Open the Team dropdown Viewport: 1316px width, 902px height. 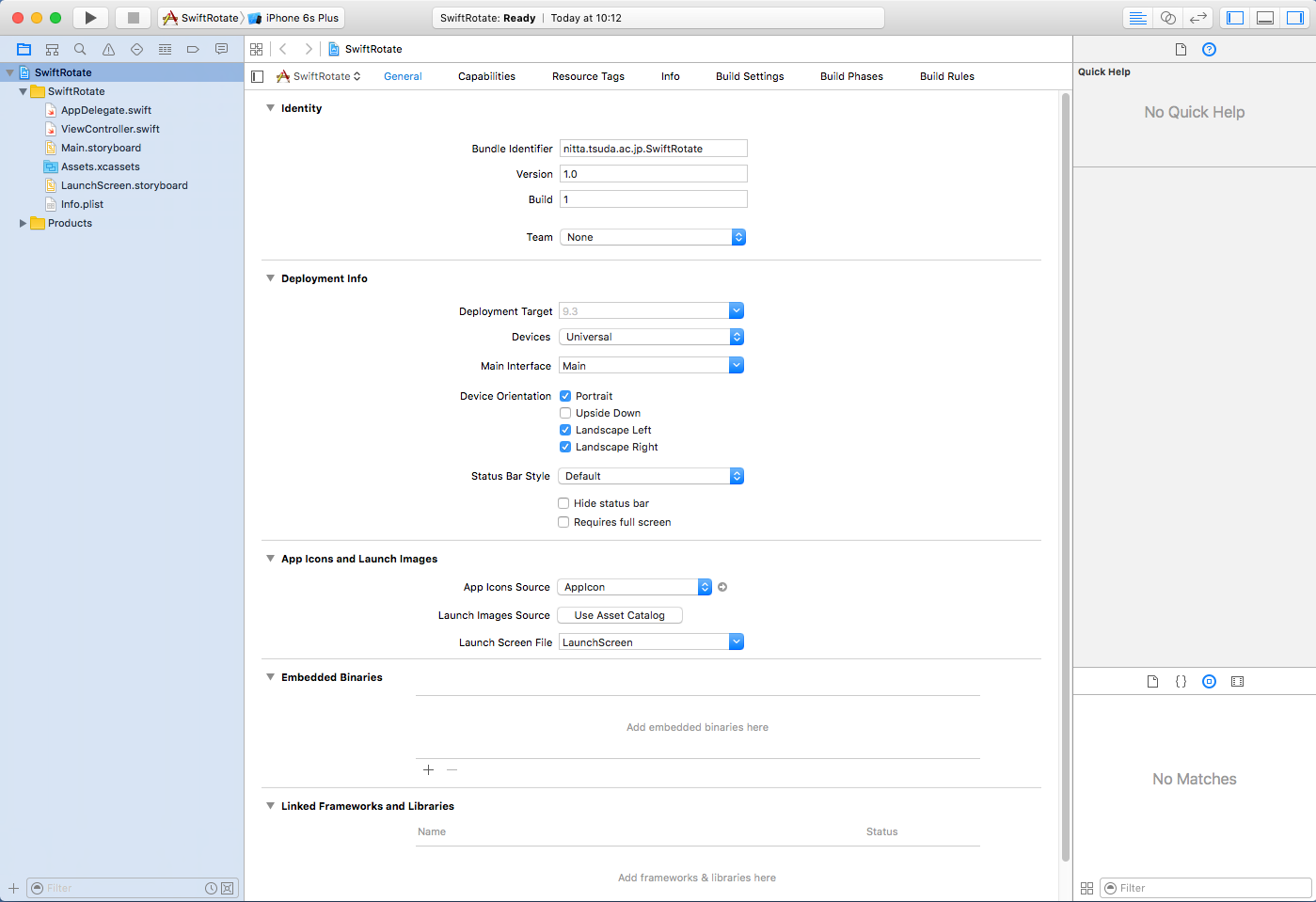tap(652, 237)
